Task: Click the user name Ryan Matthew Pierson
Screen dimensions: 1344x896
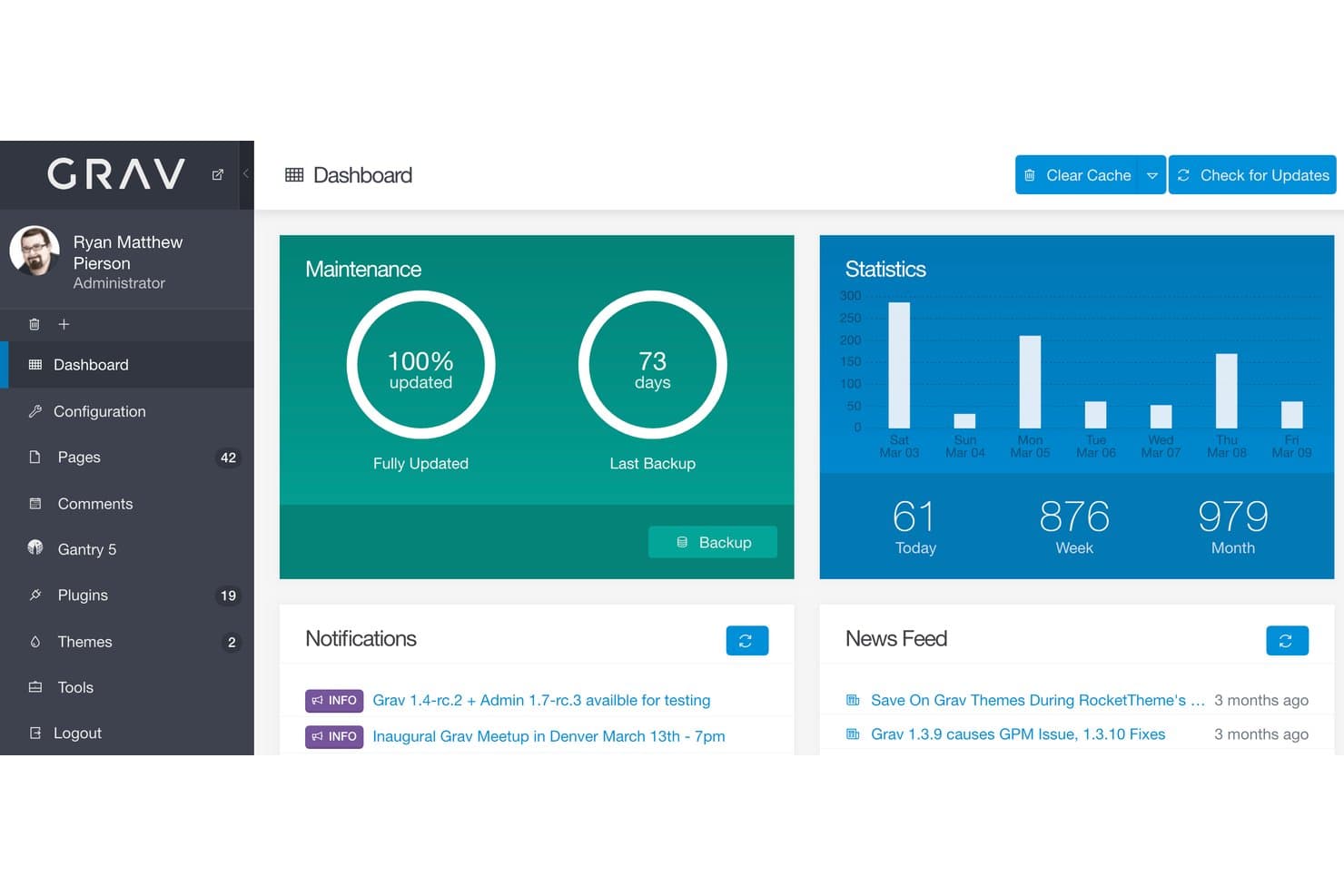Action: (x=128, y=252)
